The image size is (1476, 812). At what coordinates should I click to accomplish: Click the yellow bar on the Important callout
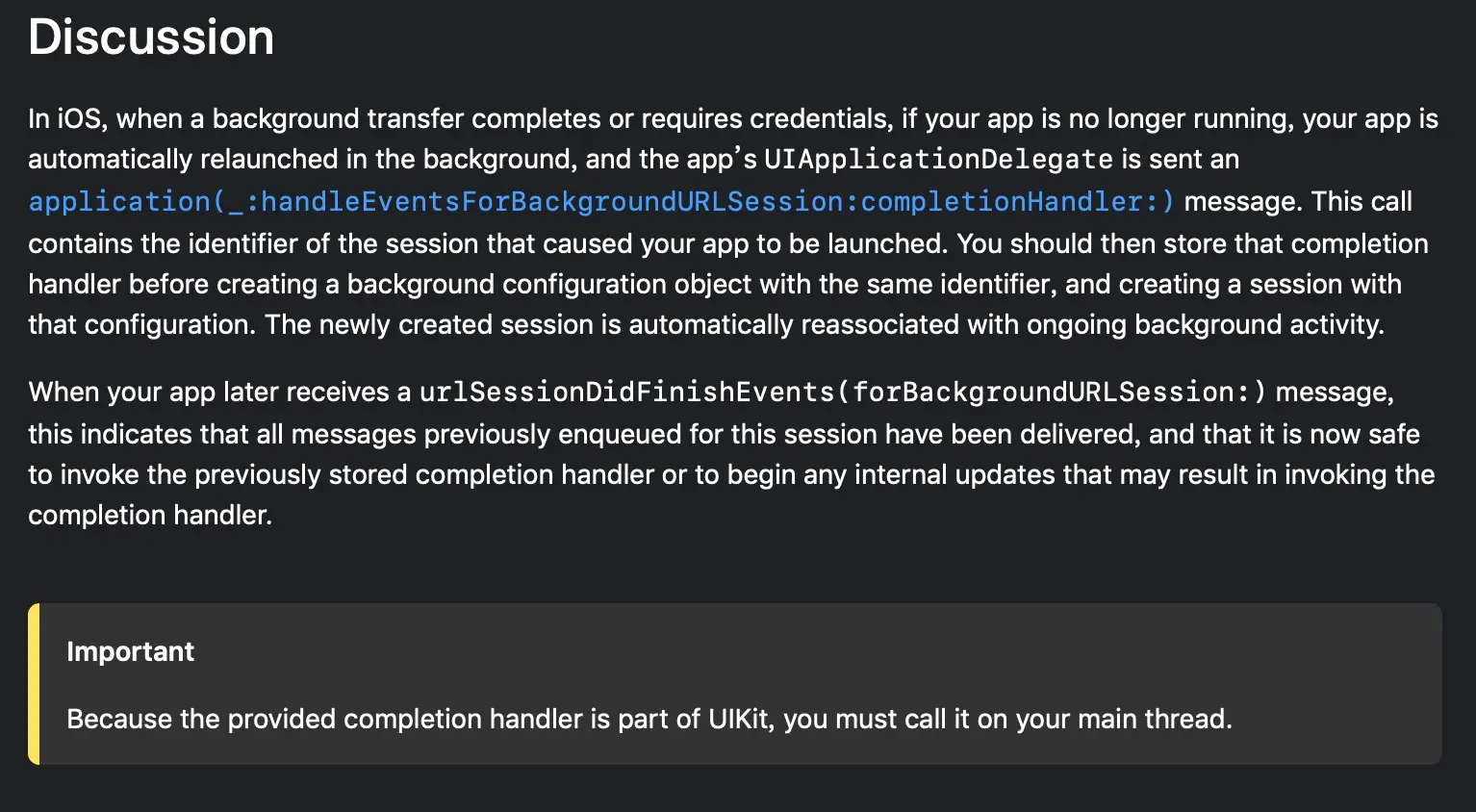(34, 684)
